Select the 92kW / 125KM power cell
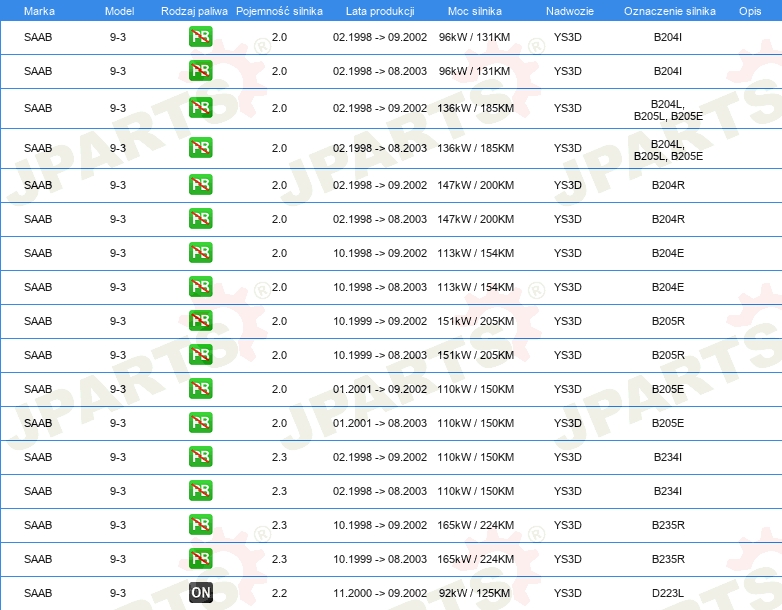The image size is (782, 610). point(475,593)
